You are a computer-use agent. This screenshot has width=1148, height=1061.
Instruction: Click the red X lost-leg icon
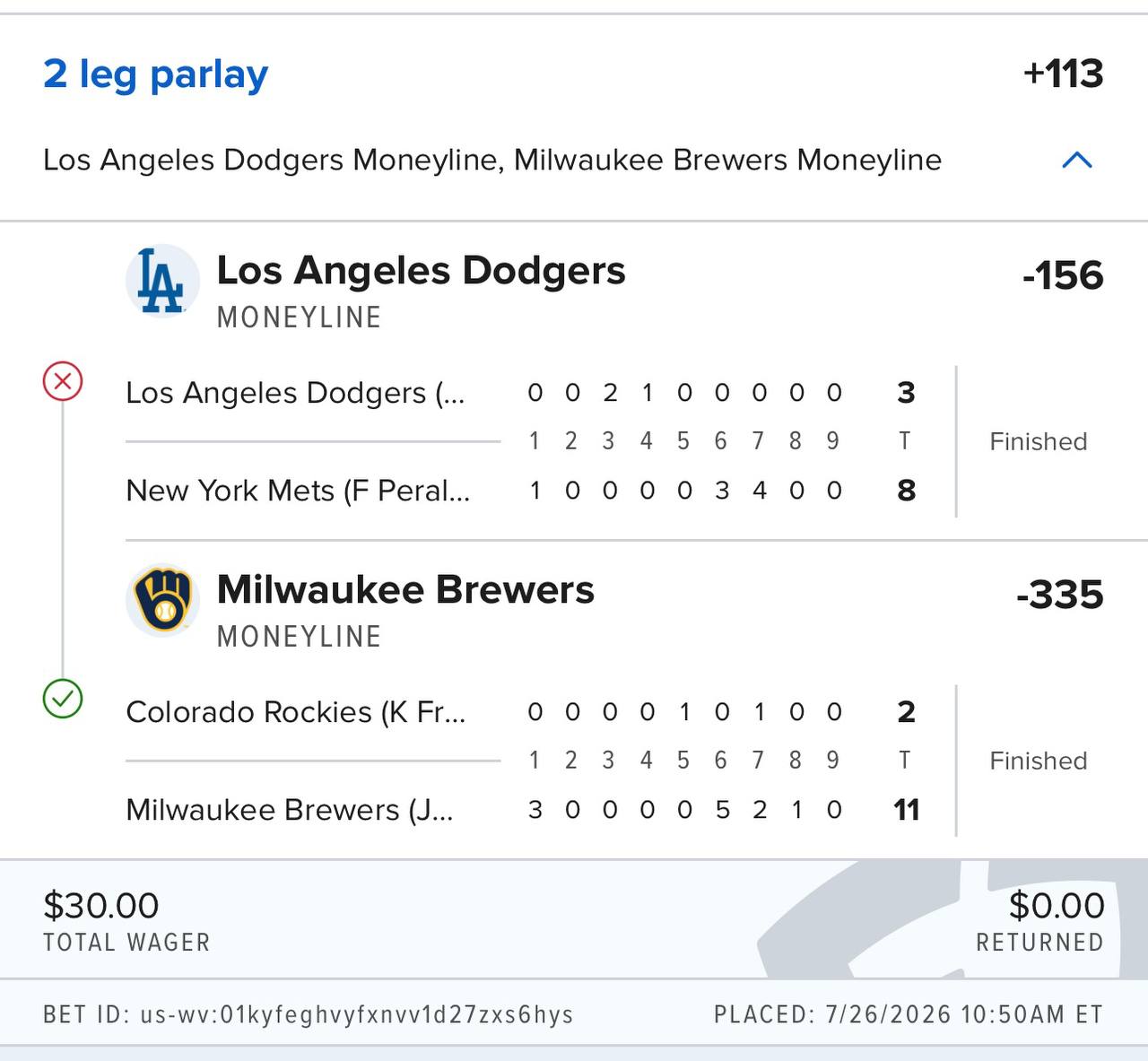63,381
